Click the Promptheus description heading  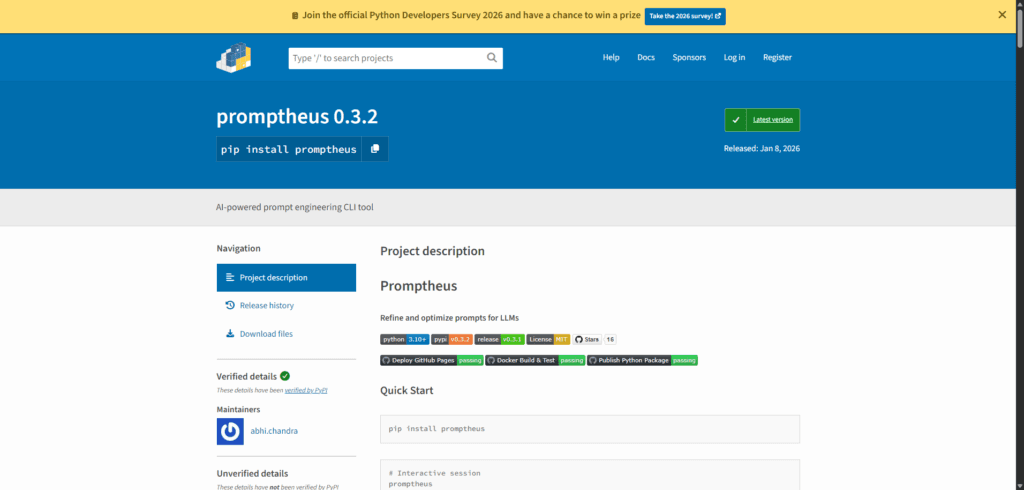tap(419, 286)
